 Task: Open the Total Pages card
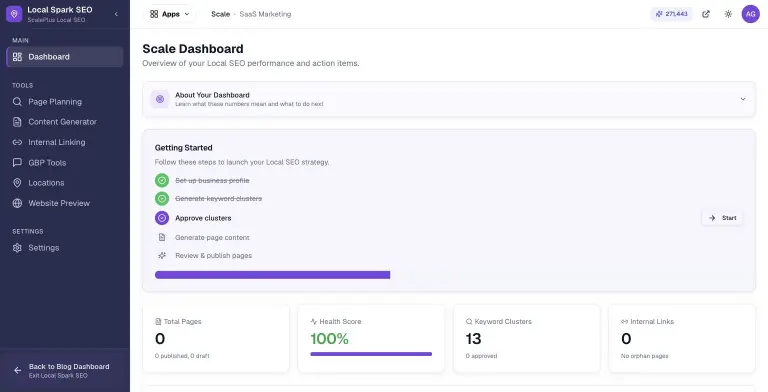click(216, 339)
